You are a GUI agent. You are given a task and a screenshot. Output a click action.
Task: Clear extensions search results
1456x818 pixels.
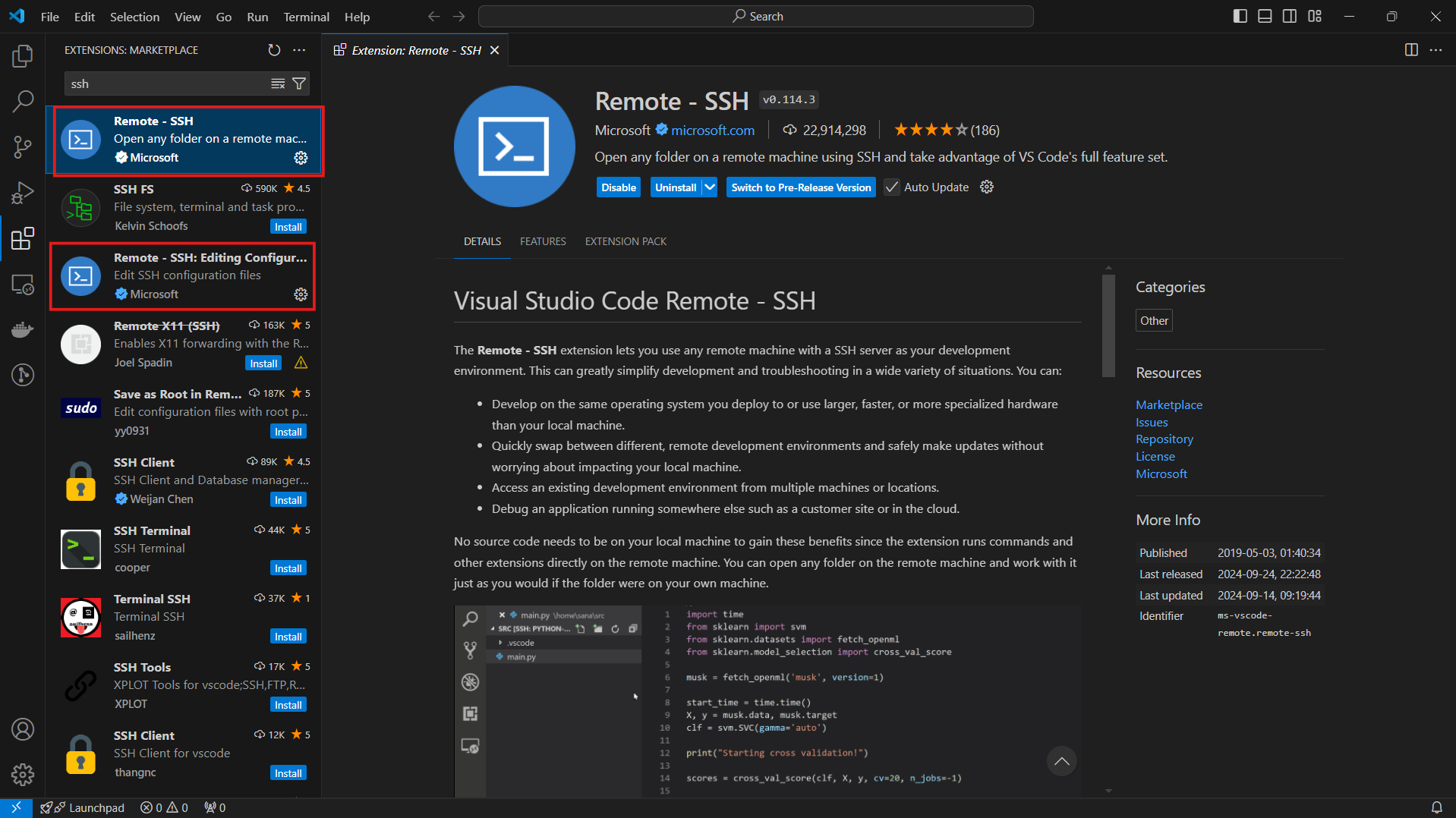(278, 83)
